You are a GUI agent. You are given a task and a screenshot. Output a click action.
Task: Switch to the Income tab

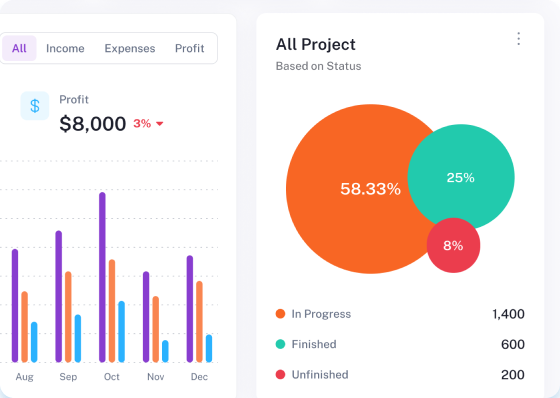tap(65, 48)
